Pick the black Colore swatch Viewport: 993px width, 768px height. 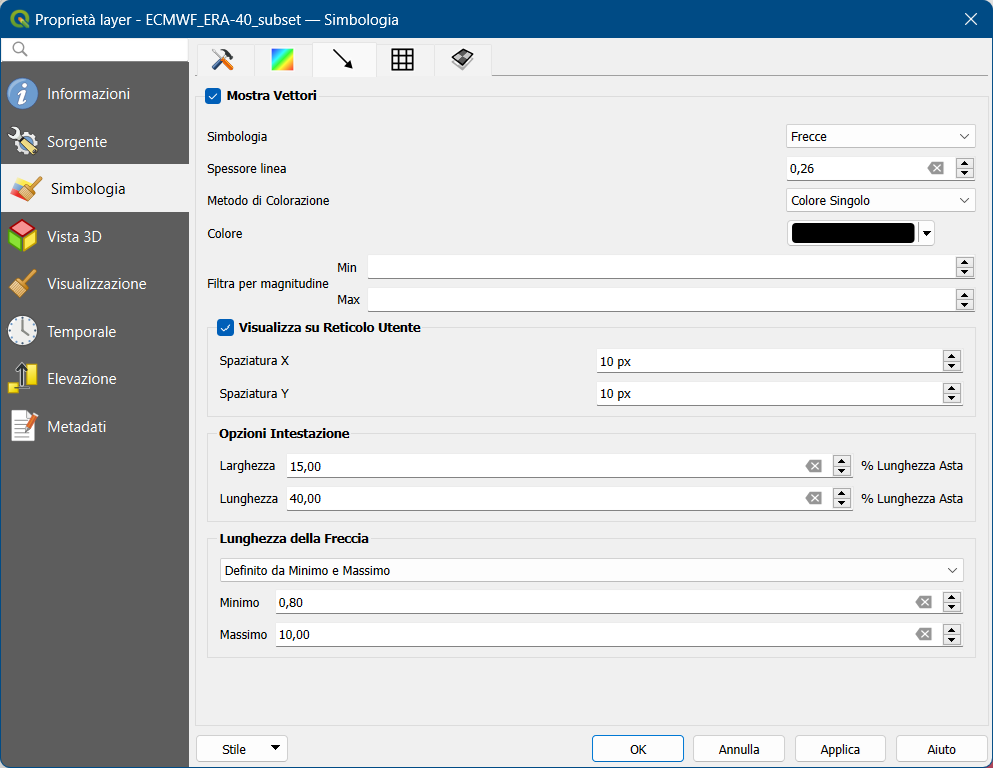point(853,234)
